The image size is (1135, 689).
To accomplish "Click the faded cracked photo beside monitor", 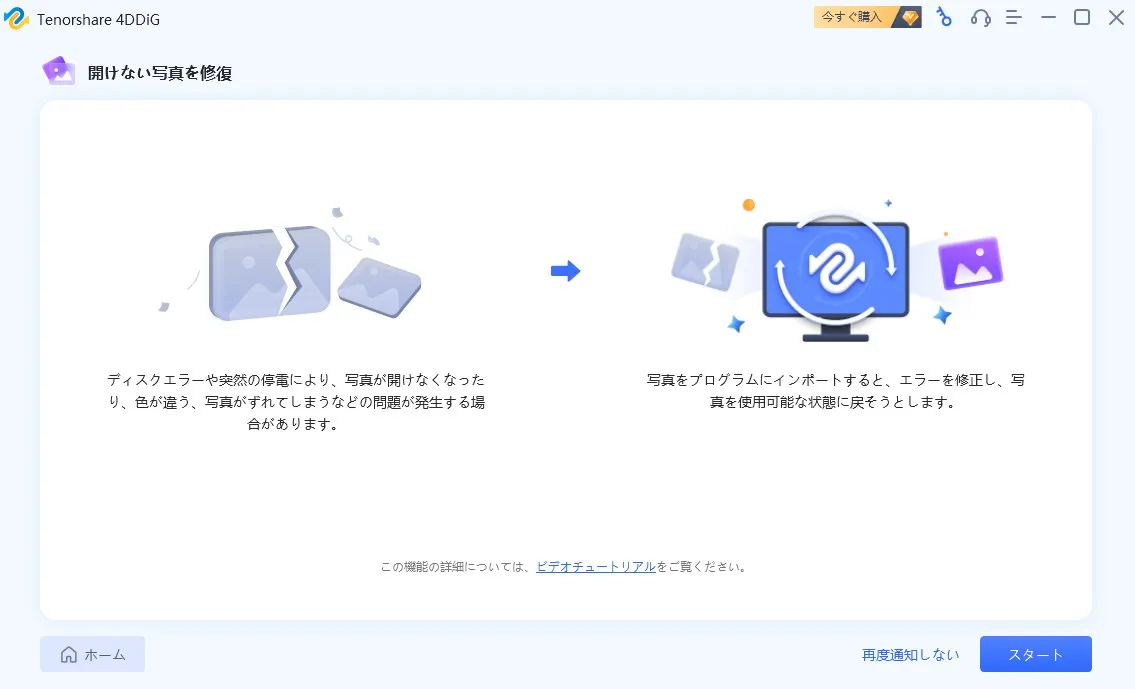I will click(x=706, y=262).
